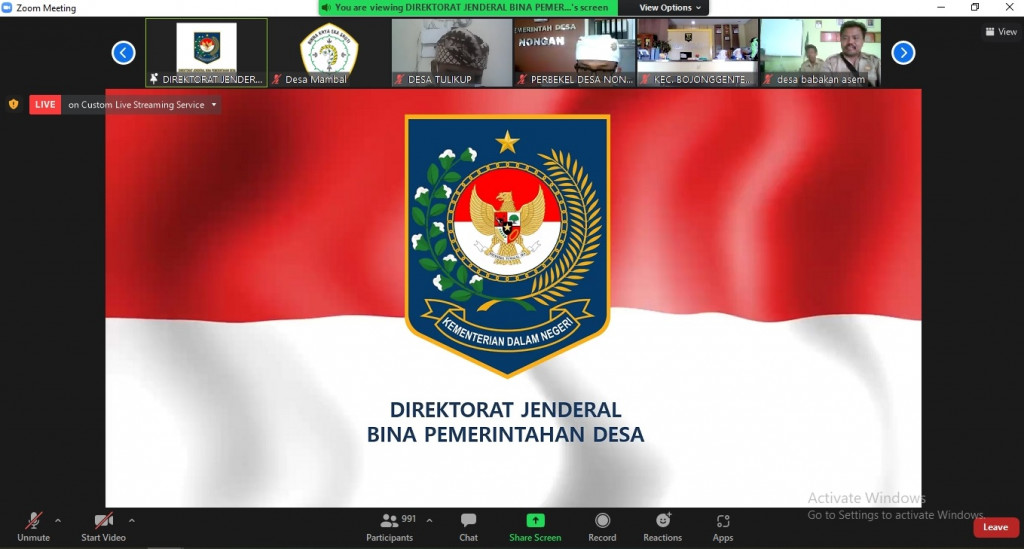The width and height of the screenshot is (1024, 549).
Task: Open meeting security shield info
Action: (14, 104)
